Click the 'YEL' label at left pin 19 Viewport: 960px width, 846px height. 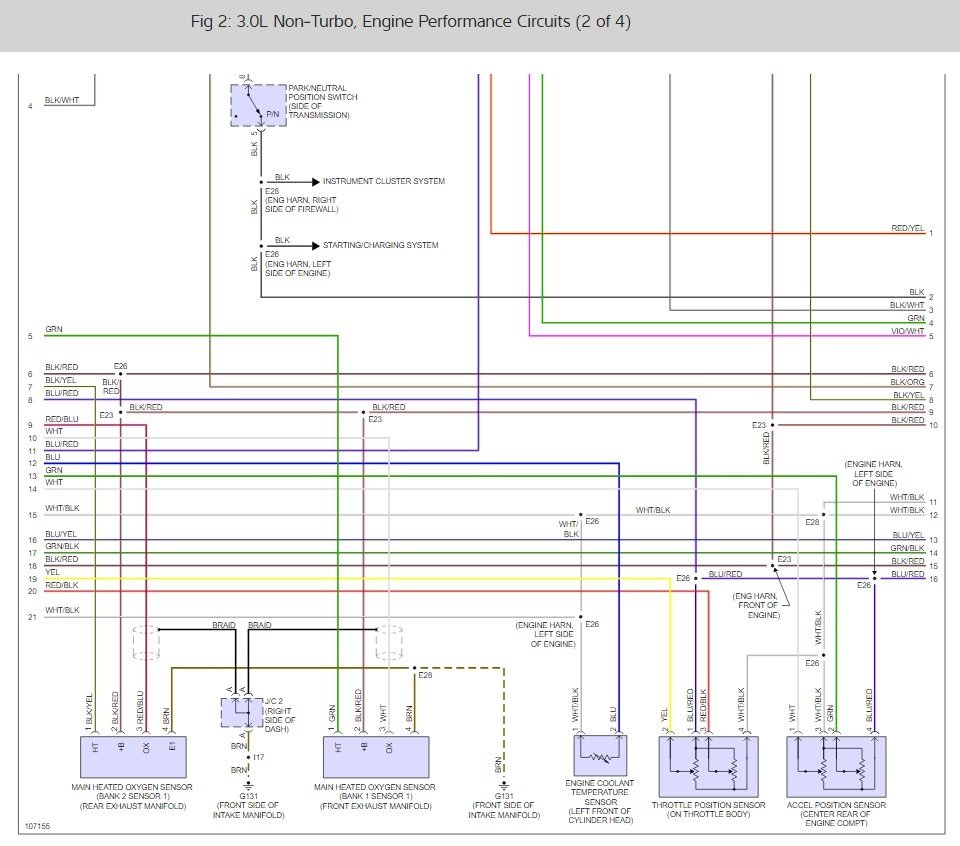click(x=52, y=572)
